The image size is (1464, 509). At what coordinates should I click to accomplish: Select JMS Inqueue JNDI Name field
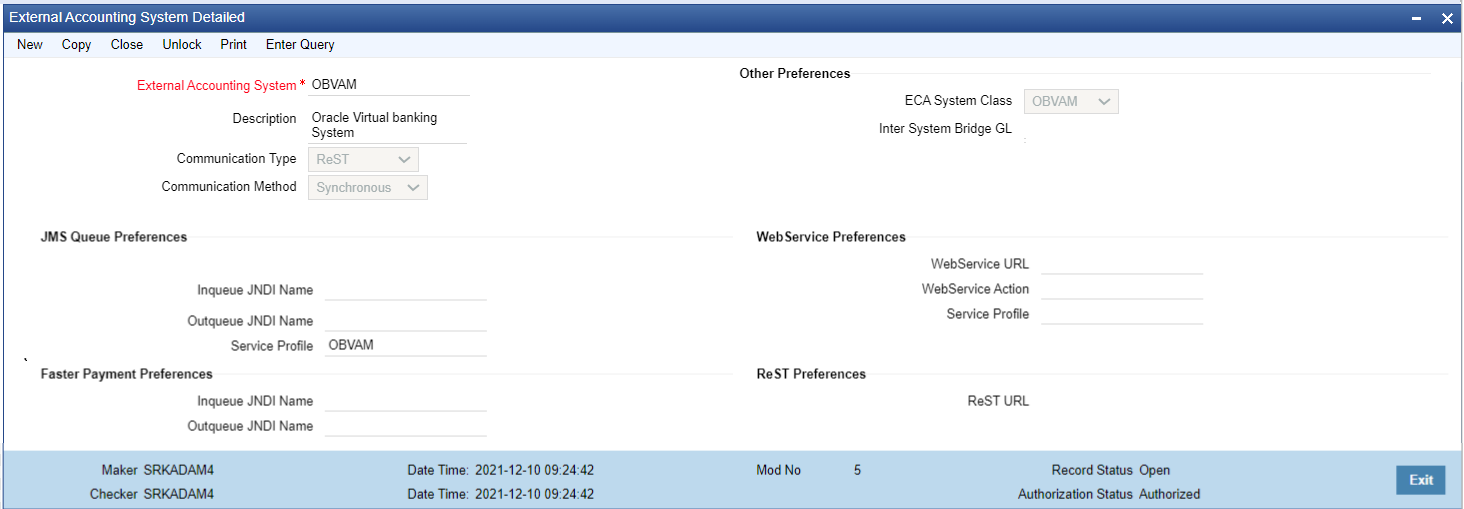coord(405,290)
